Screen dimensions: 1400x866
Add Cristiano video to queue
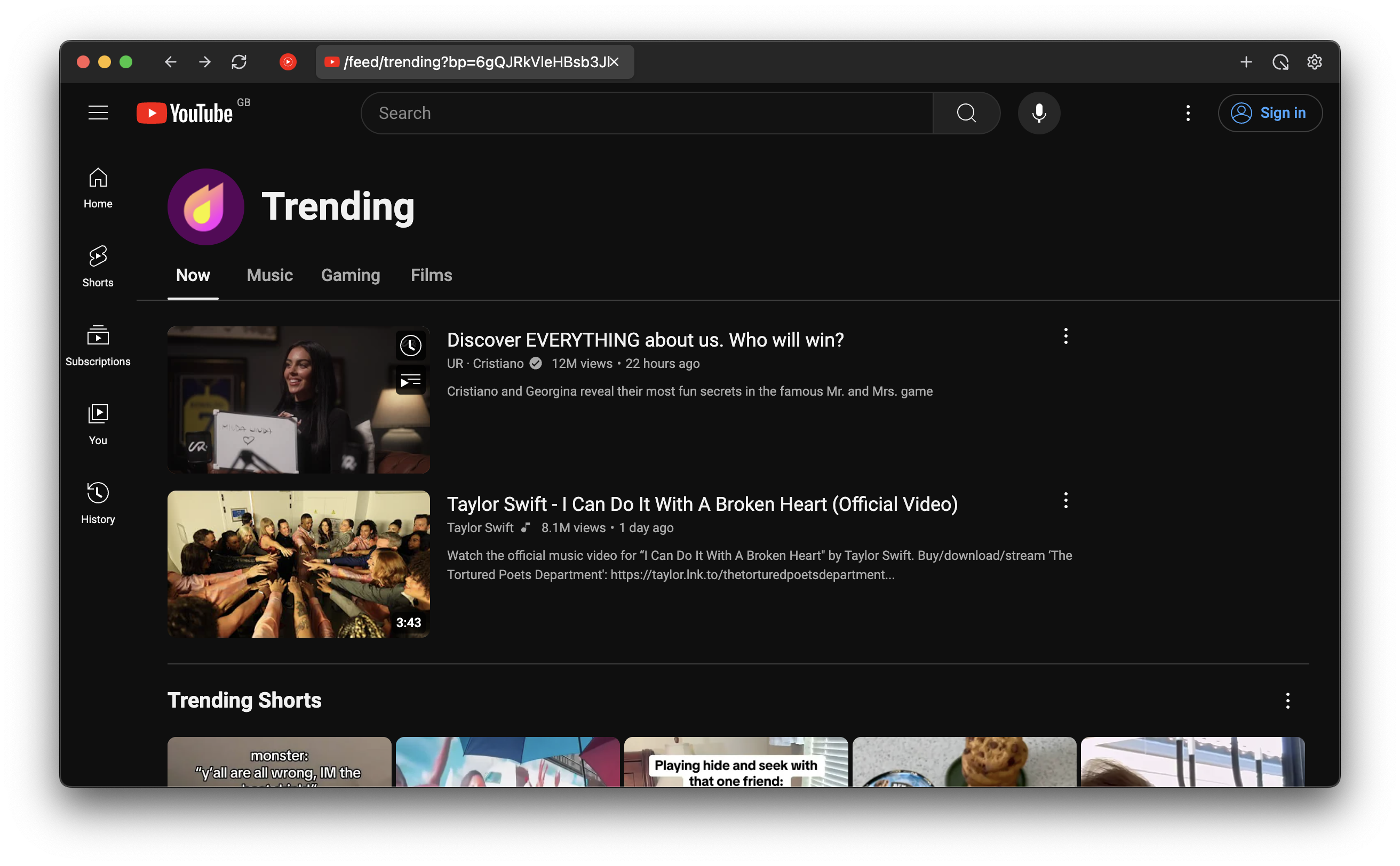(410, 380)
